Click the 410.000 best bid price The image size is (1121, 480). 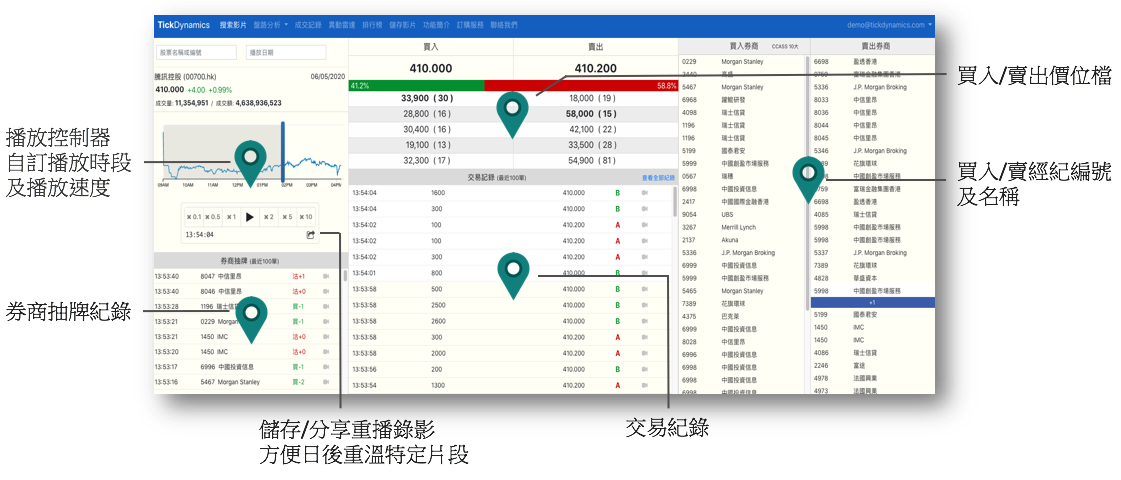coord(430,68)
